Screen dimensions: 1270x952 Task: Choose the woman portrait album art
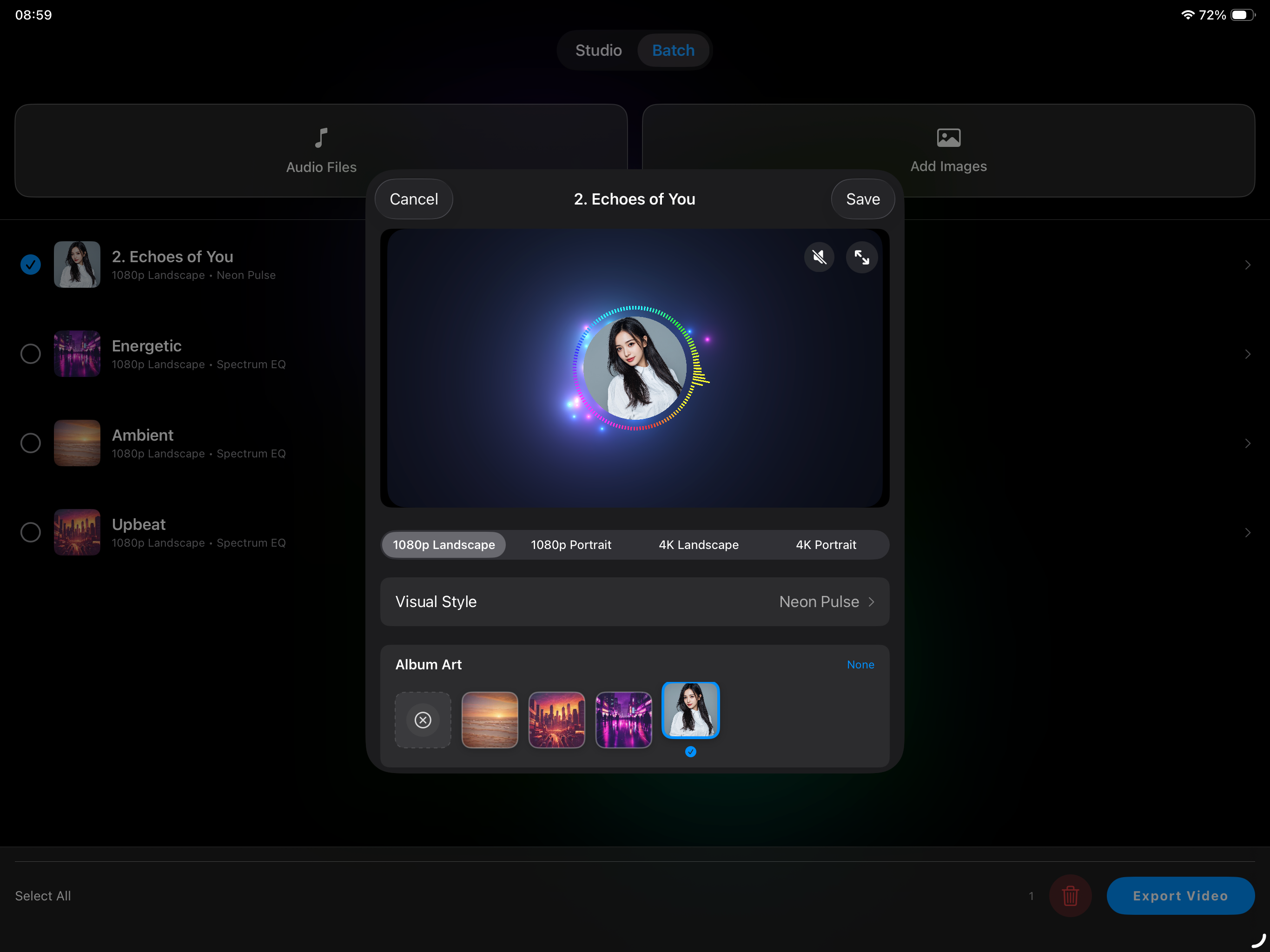coord(691,710)
